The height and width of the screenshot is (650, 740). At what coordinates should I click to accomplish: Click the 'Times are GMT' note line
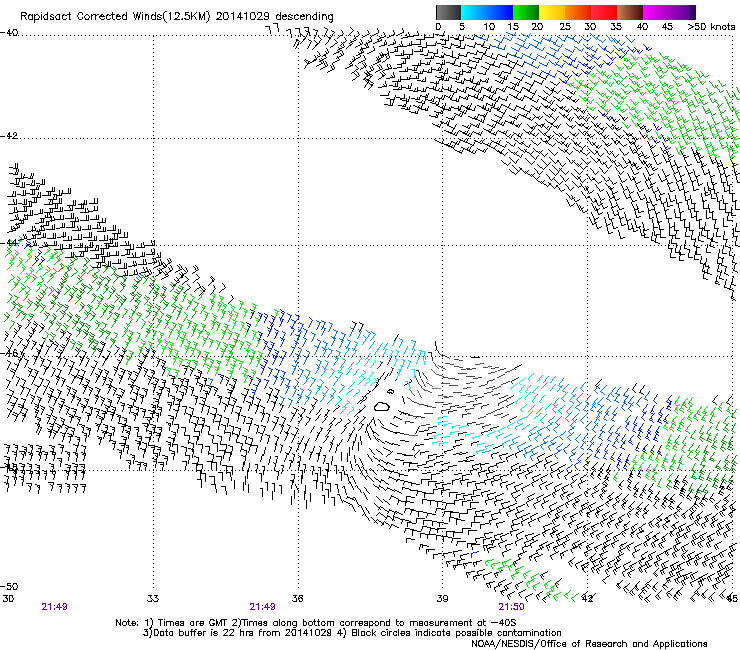click(316, 623)
